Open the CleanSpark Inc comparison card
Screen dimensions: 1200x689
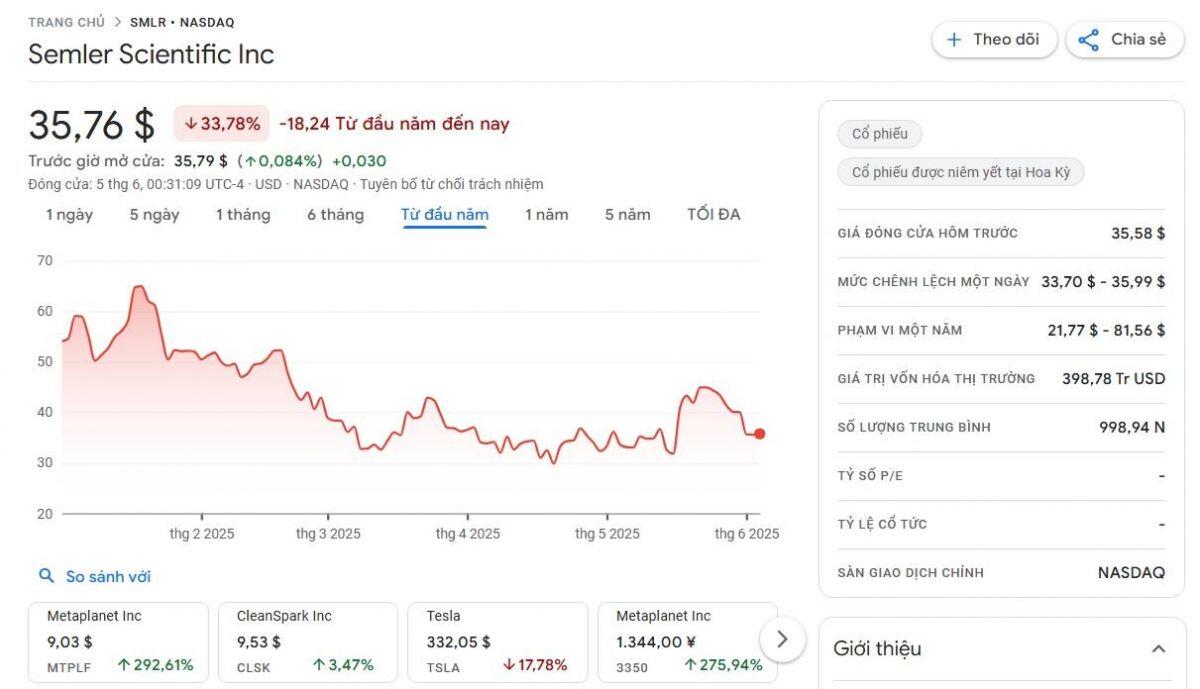306,641
